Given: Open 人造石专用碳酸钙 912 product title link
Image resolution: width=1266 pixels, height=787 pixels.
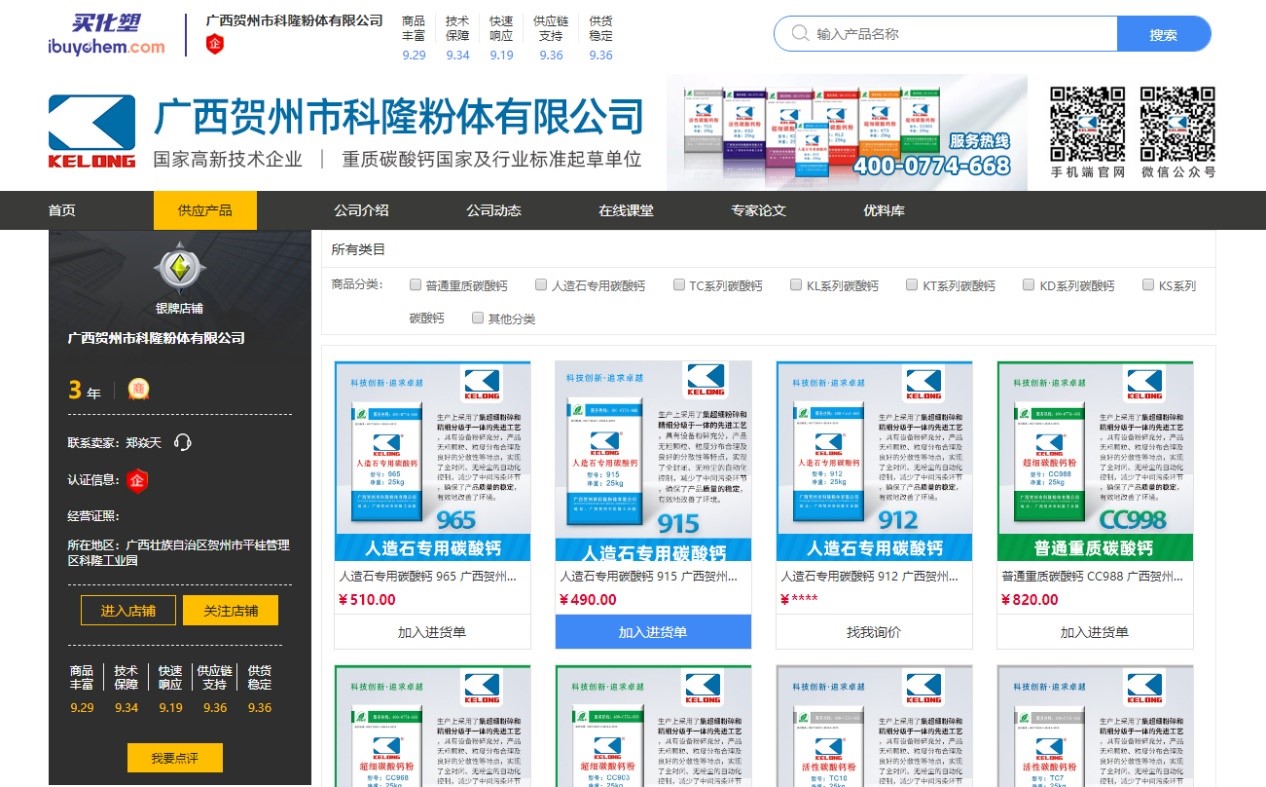Looking at the screenshot, I should 870,577.
